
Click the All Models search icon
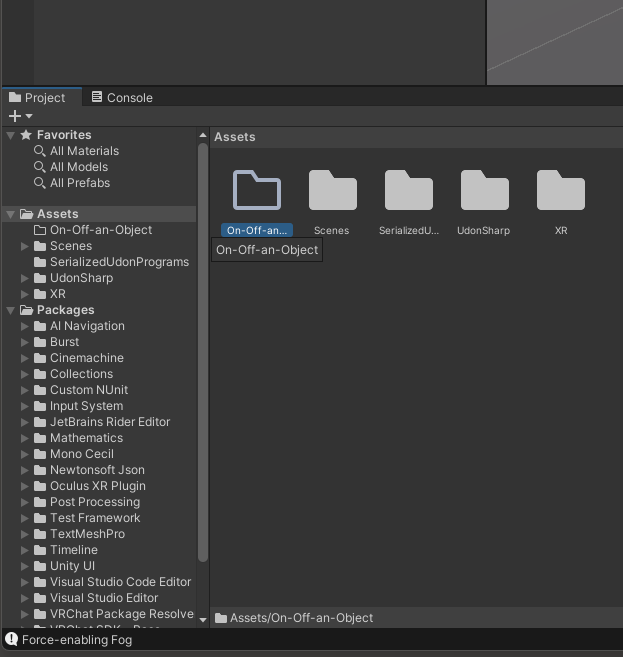40,167
